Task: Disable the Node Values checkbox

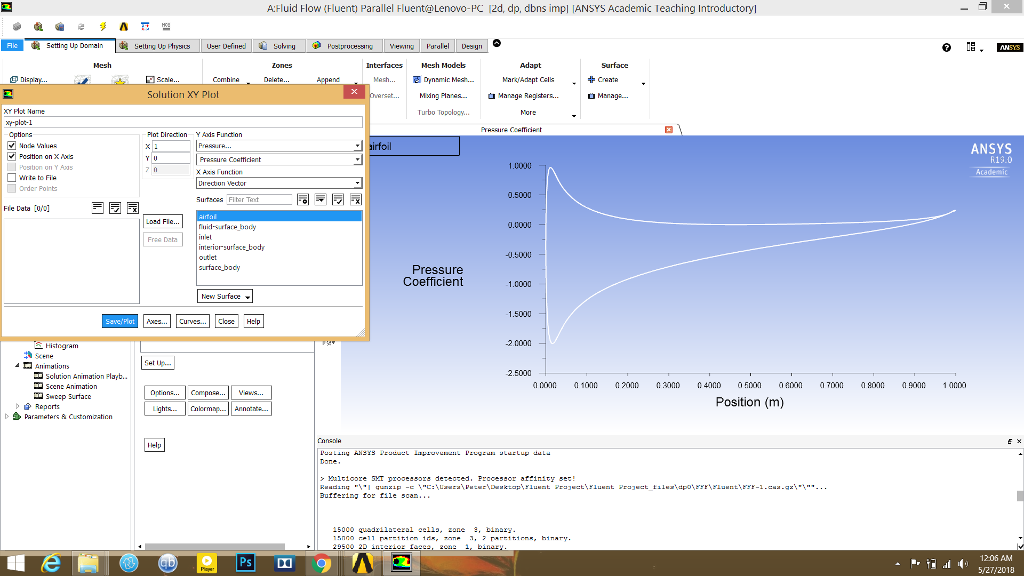Action: pyautogui.click(x=10, y=145)
